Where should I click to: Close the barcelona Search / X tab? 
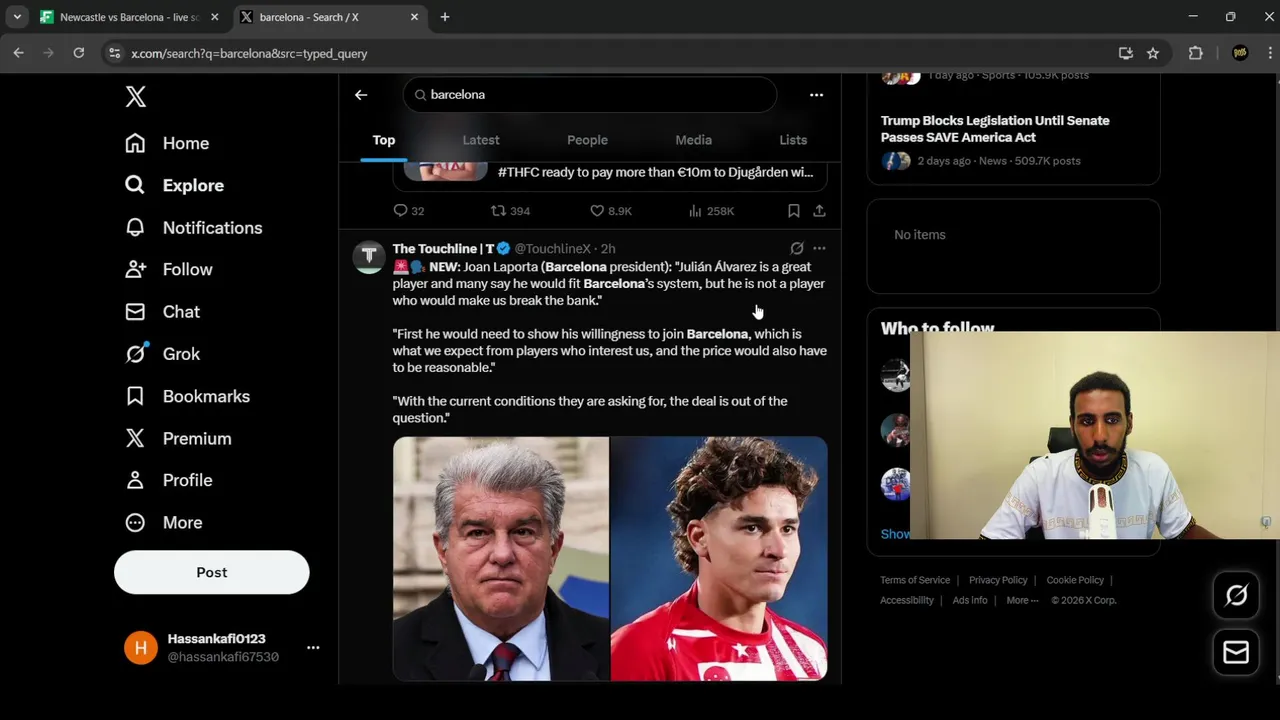pos(415,17)
